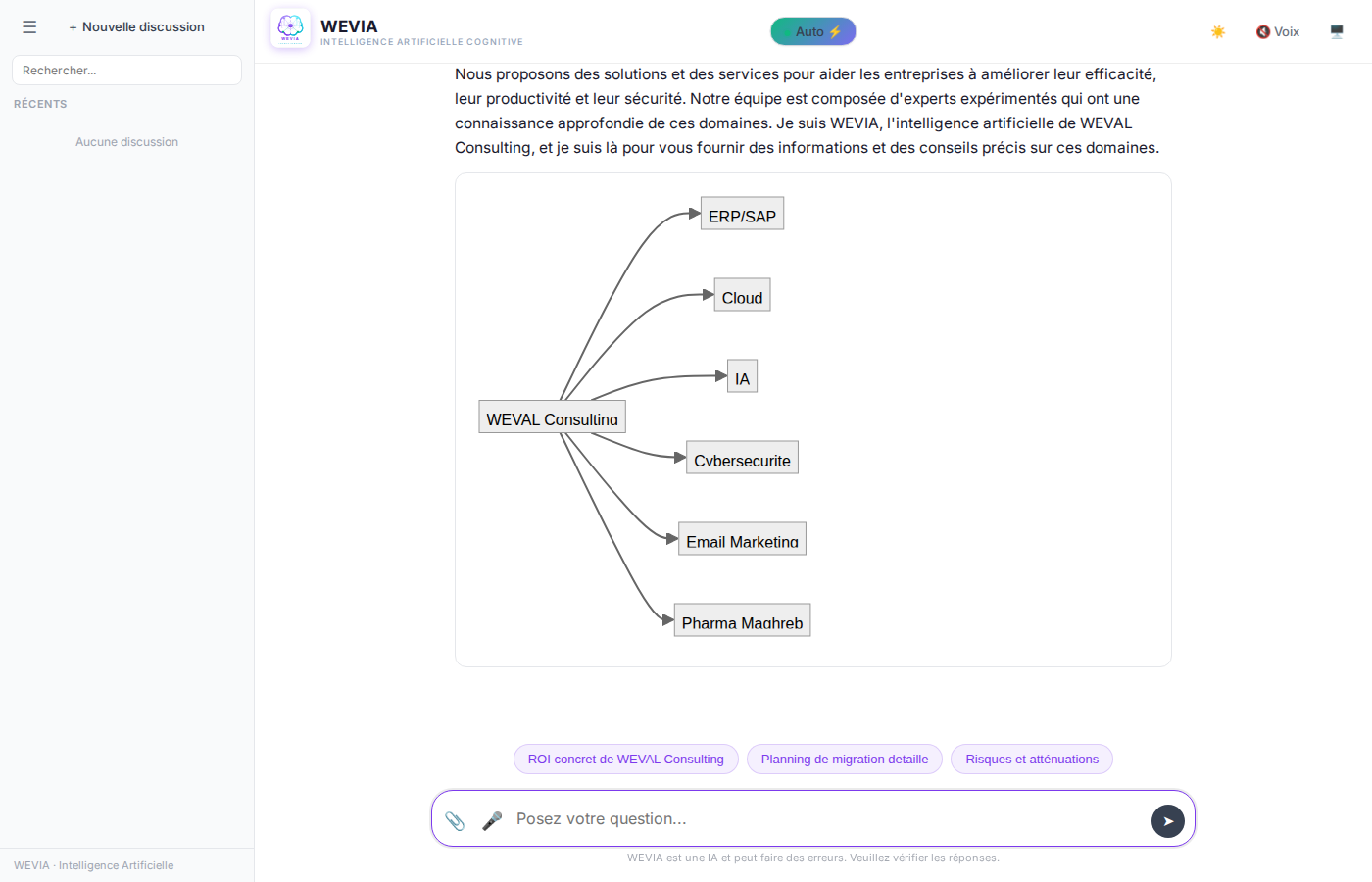
Task: Open the Auto mode selector
Action: point(813,32)
